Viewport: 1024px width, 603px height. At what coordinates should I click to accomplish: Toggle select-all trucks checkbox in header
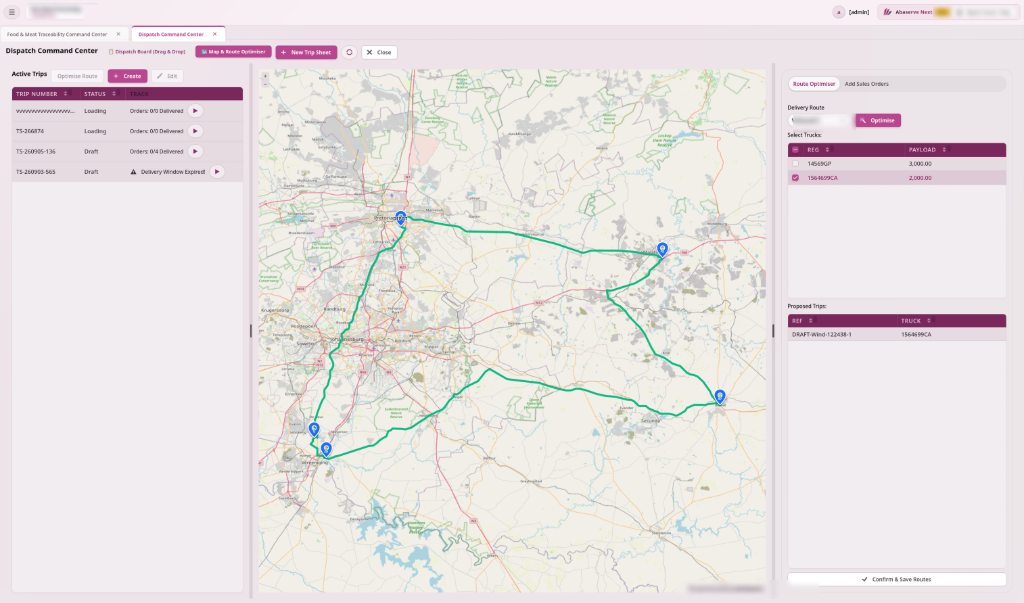(x=795, y=150)
